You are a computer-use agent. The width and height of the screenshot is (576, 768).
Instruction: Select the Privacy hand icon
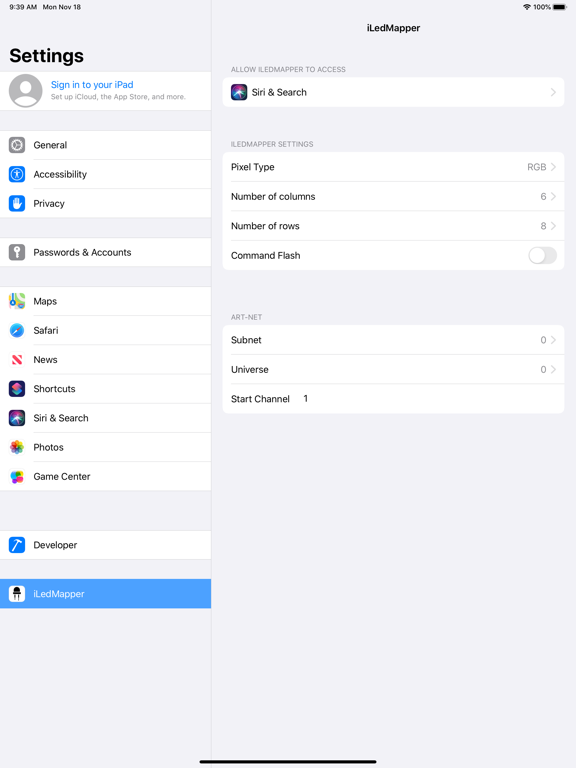point(17,203)
